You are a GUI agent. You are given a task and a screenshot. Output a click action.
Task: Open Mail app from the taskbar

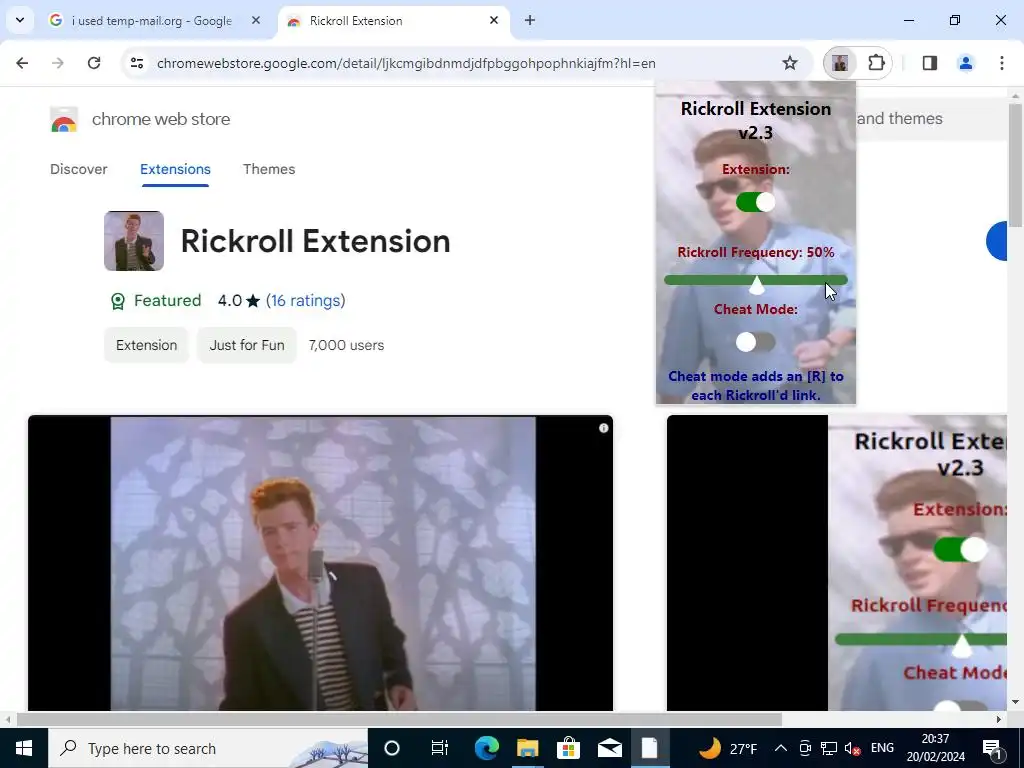tap(610, 748)
